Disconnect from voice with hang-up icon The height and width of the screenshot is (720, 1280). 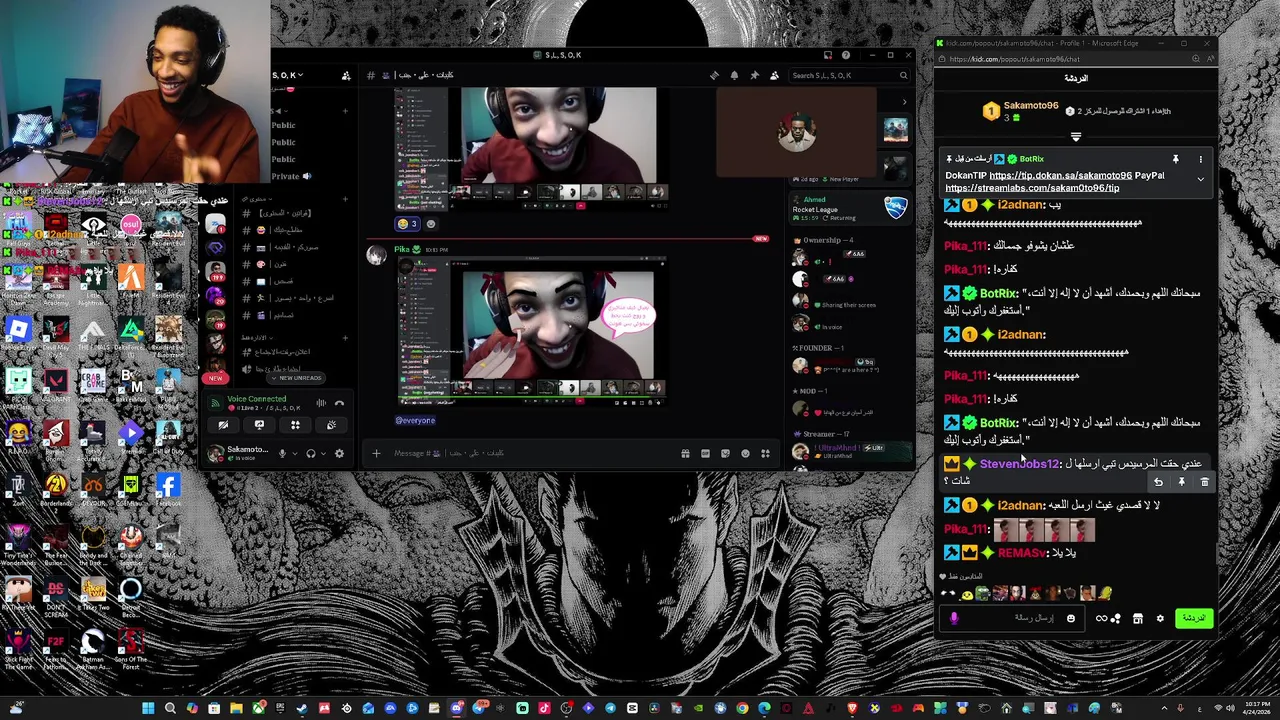tap(339, 403)
